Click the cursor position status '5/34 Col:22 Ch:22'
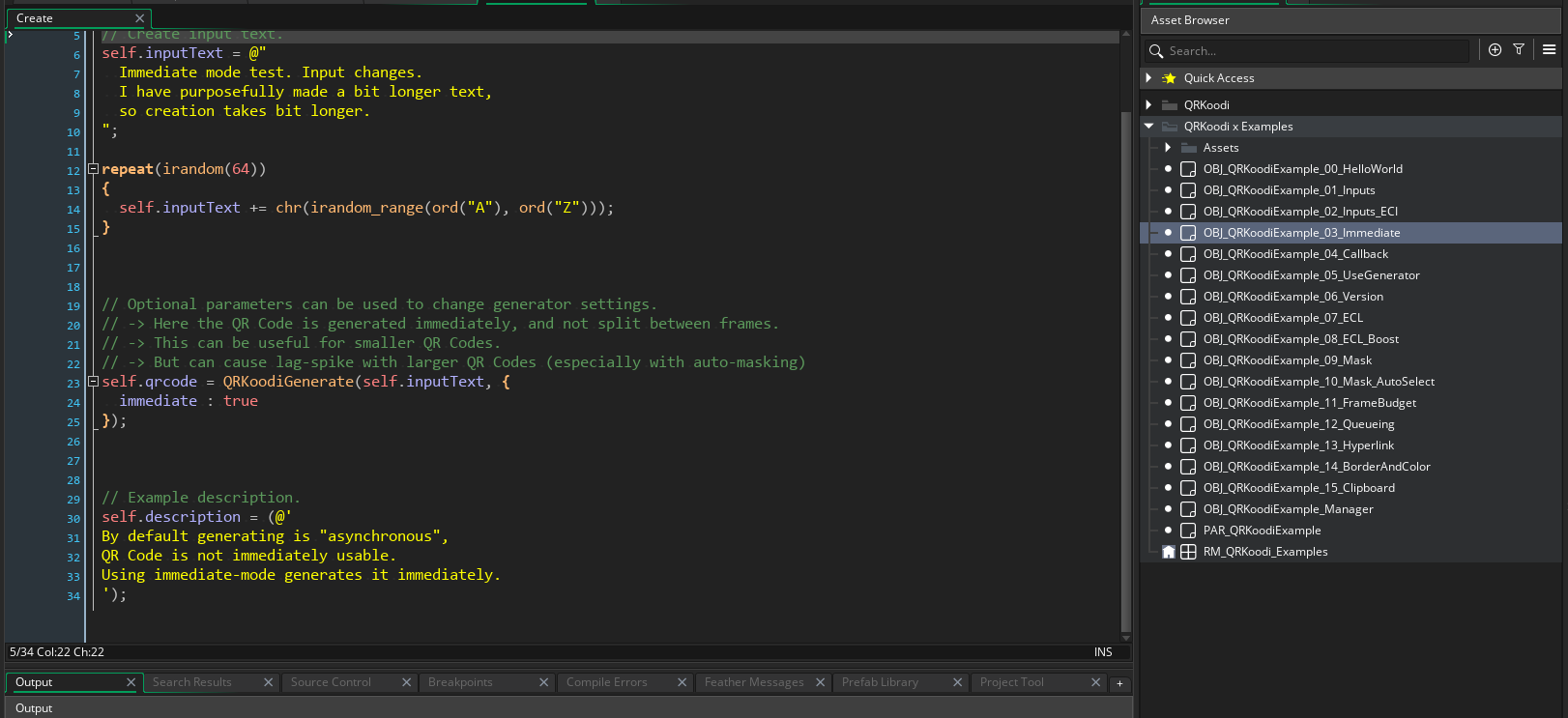 pyautogui.click(x=57, y=652)
